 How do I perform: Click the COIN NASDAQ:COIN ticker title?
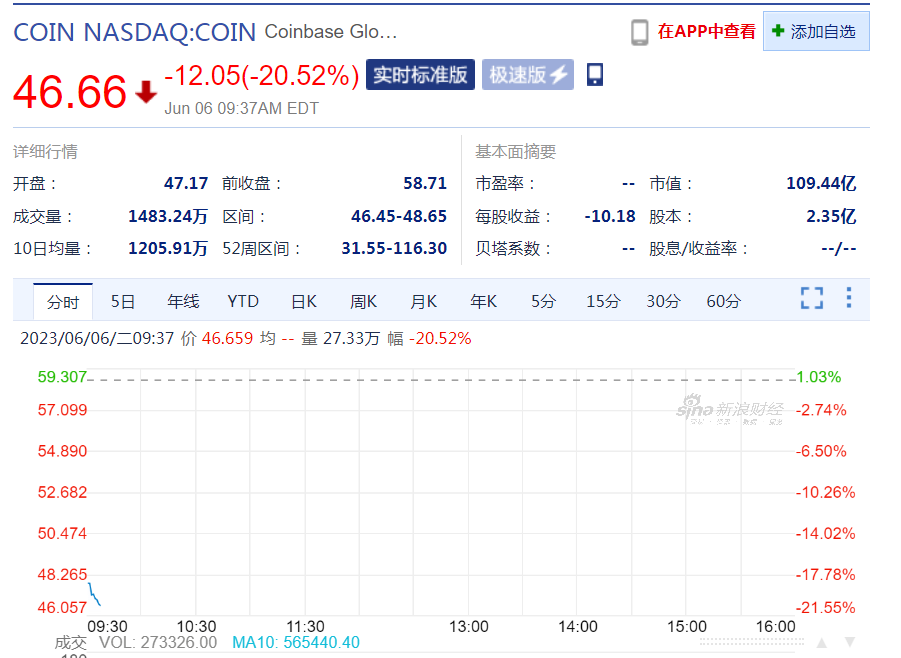134,32
